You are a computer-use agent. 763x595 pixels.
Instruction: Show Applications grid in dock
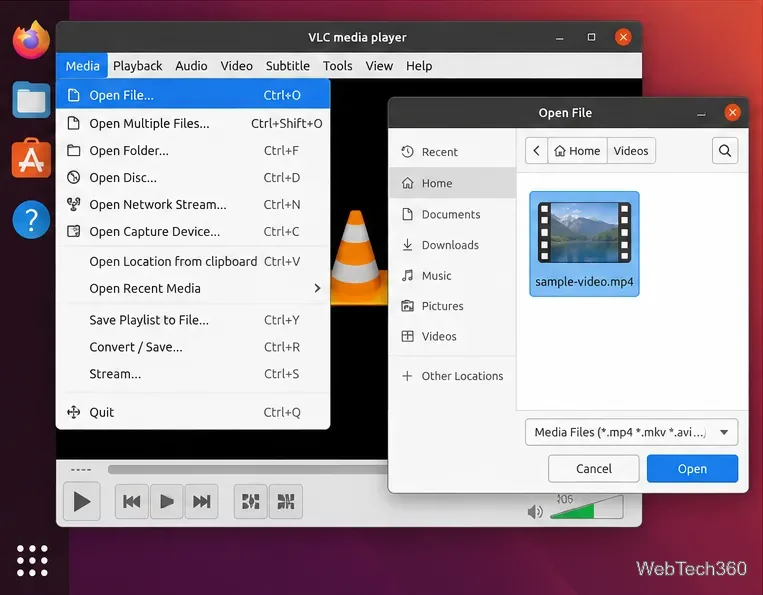click(32, 560)
